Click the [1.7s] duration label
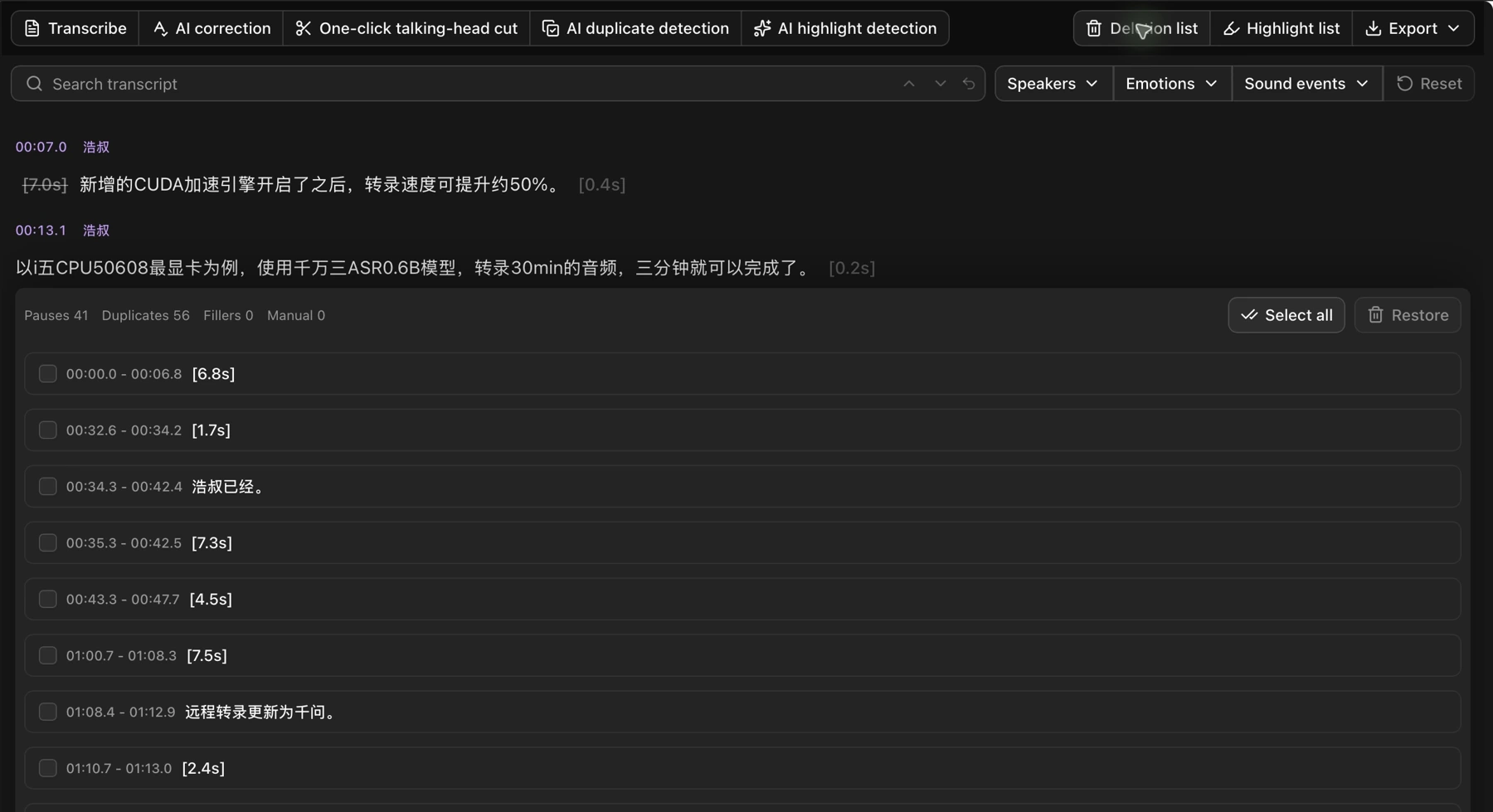 211,430
